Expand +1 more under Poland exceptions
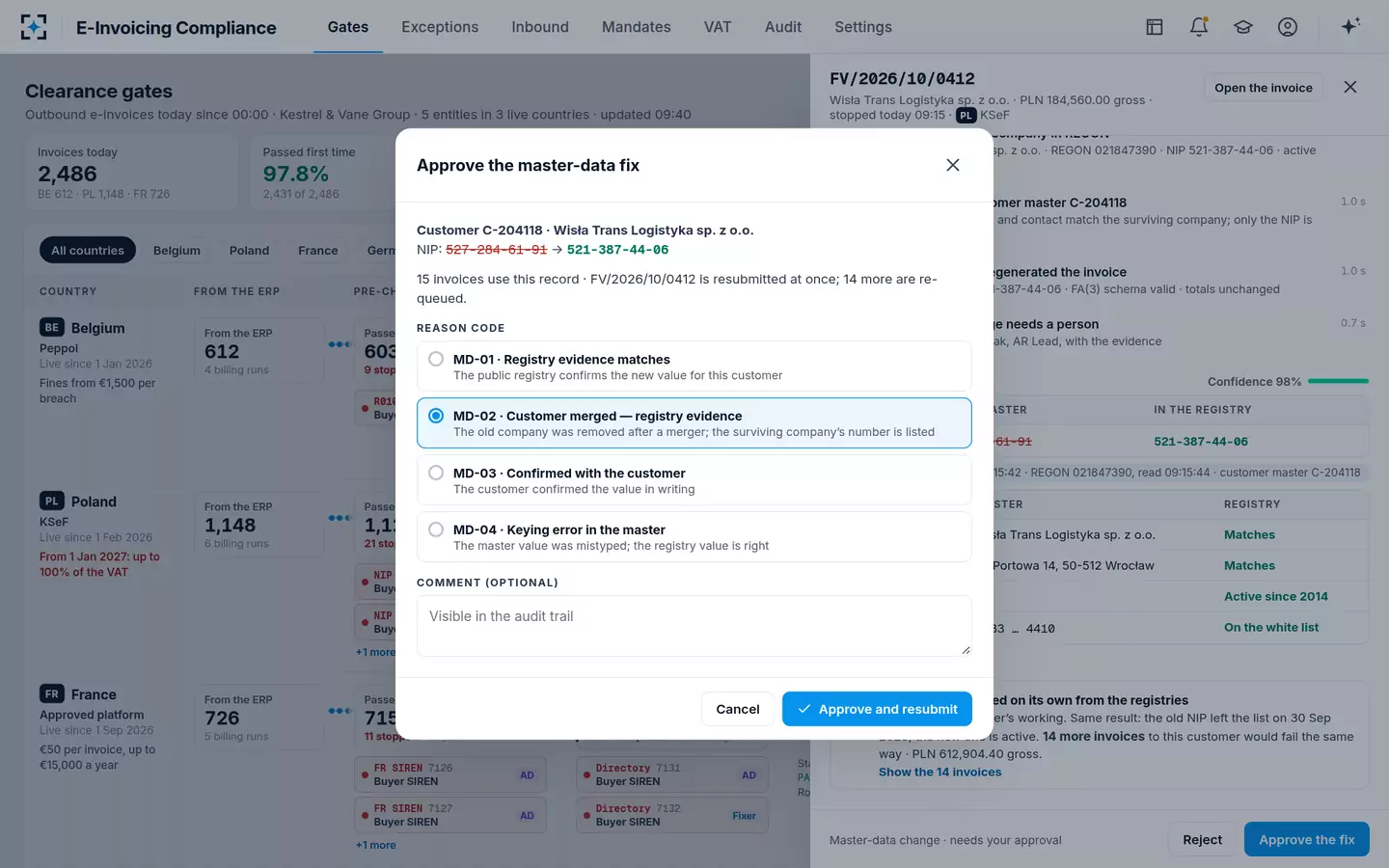 [x=376, y=652]
